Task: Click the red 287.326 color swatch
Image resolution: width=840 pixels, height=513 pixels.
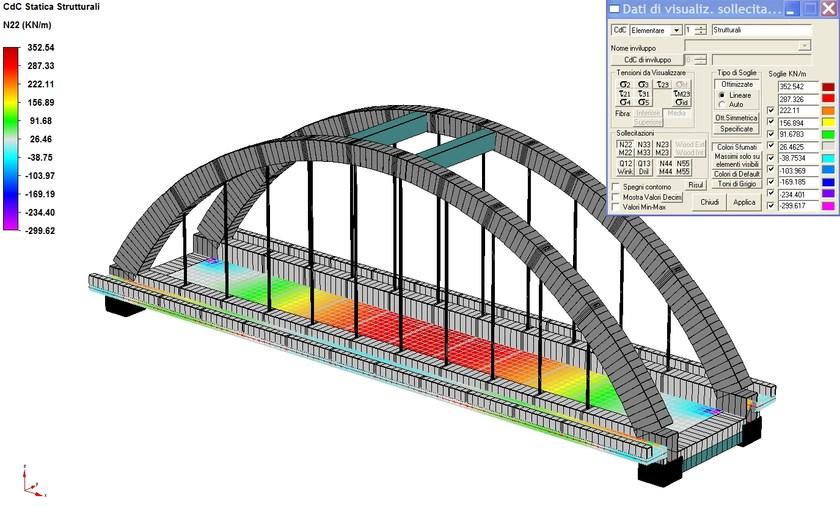Action: pos(828,99)
